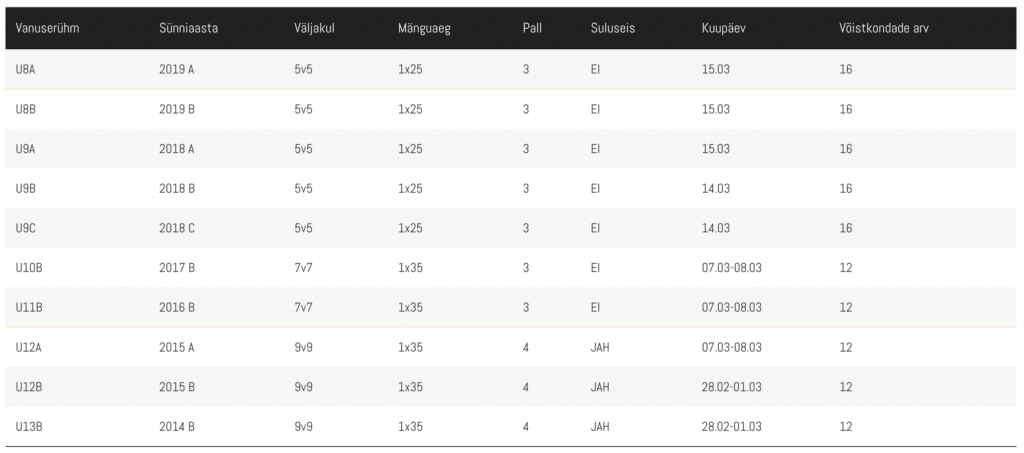Select the U8A age group cell
The image size is (1024, 453).
click(25, 69)
